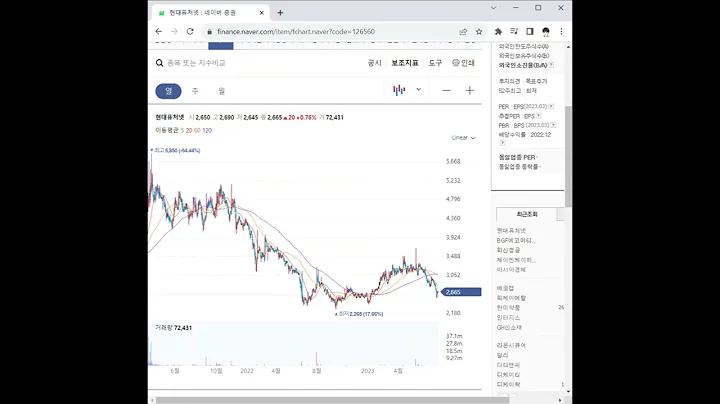The height and width of the screenshot is (404, 720).
Task: Click the 동일업종 PER link
Action: [x=517, y=157]
